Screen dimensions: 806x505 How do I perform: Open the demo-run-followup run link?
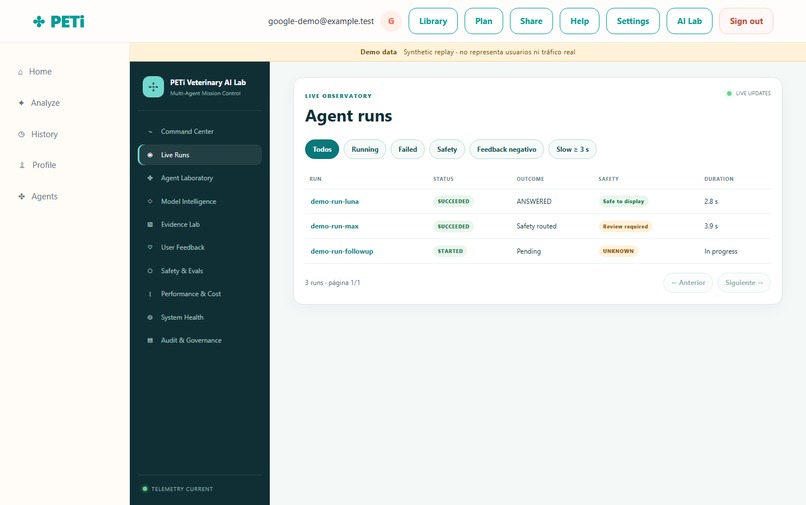pos(342,251)
